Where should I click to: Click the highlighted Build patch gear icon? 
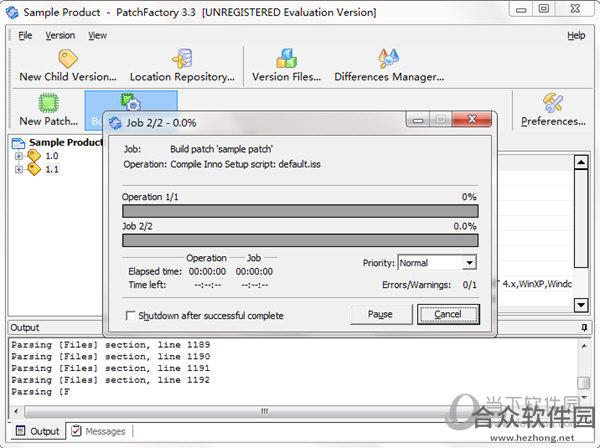click(x=130, y=102)
